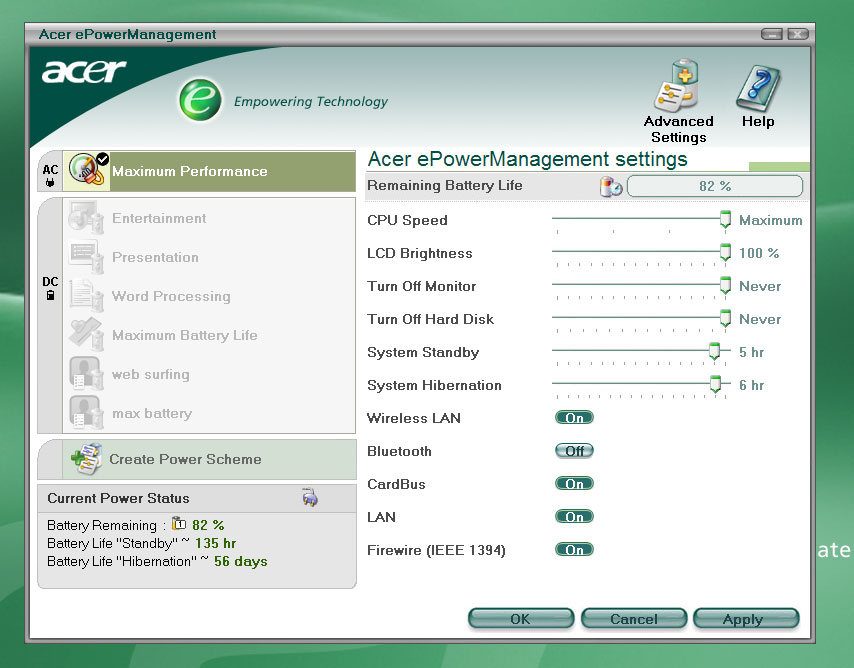Click the Presentation scheme icon
The width and height of the screenshot is (854, 668).
click(x=86, y=257)
